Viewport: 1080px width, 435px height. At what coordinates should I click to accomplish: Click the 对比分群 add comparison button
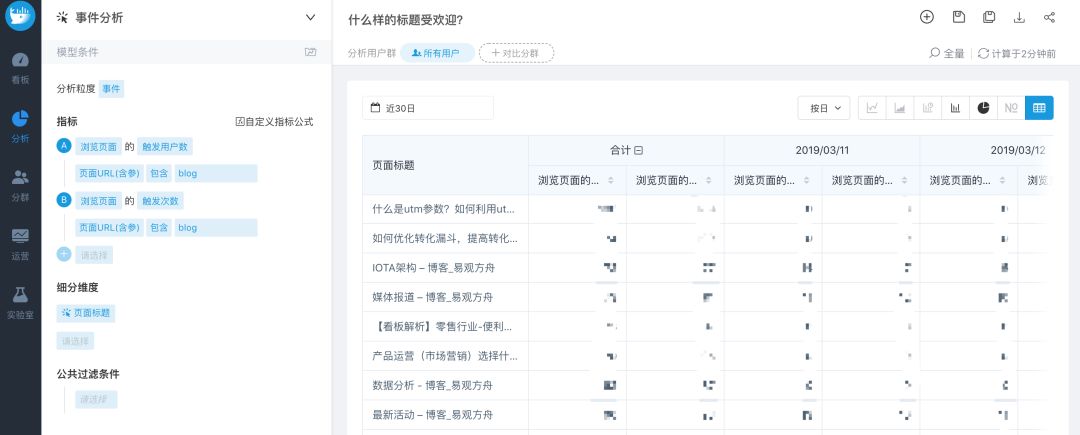point(516,53)
